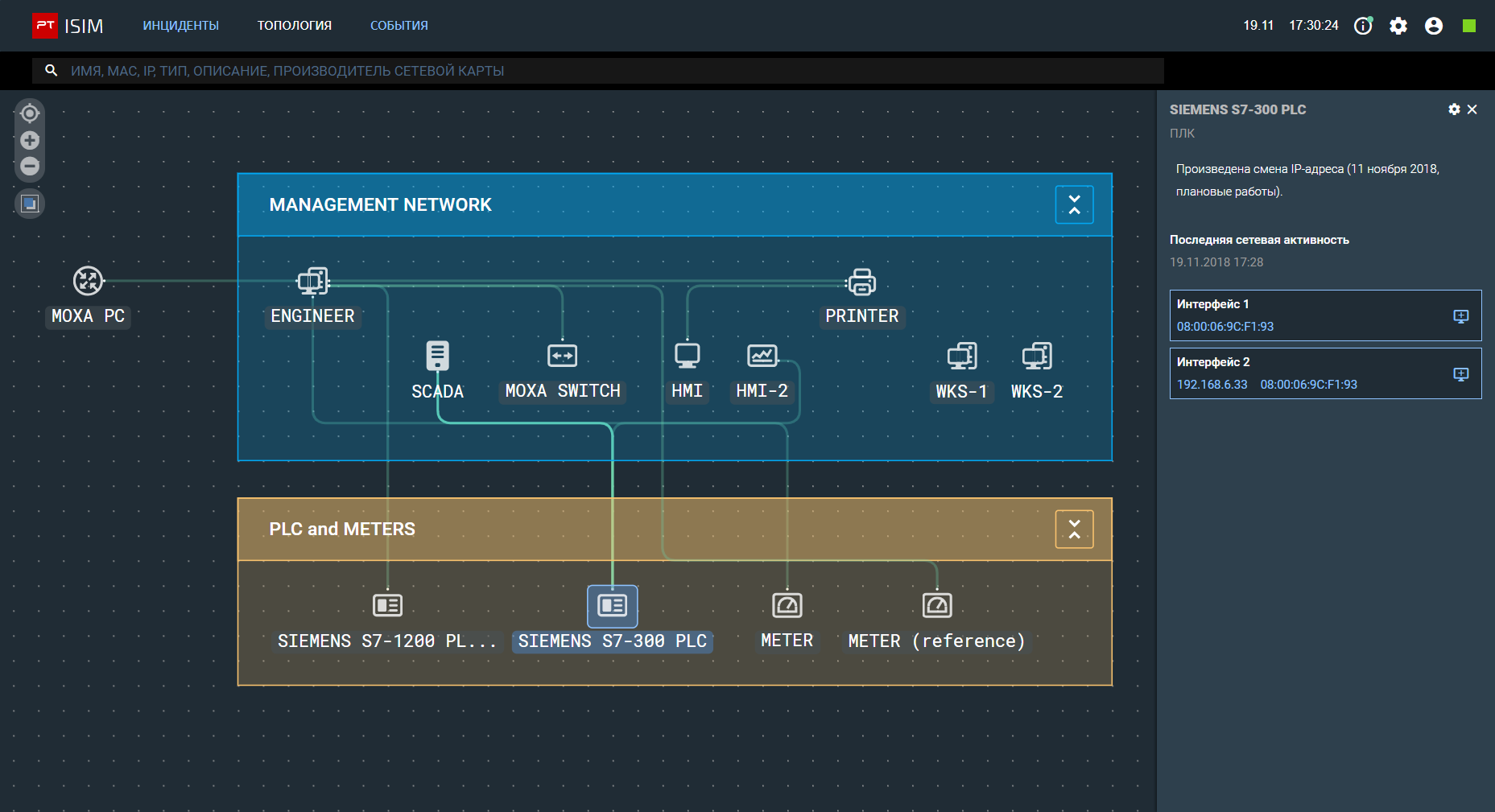Select the HMI-2 node icon
This screenshot has width=1495, height=812.
[762, 355]
